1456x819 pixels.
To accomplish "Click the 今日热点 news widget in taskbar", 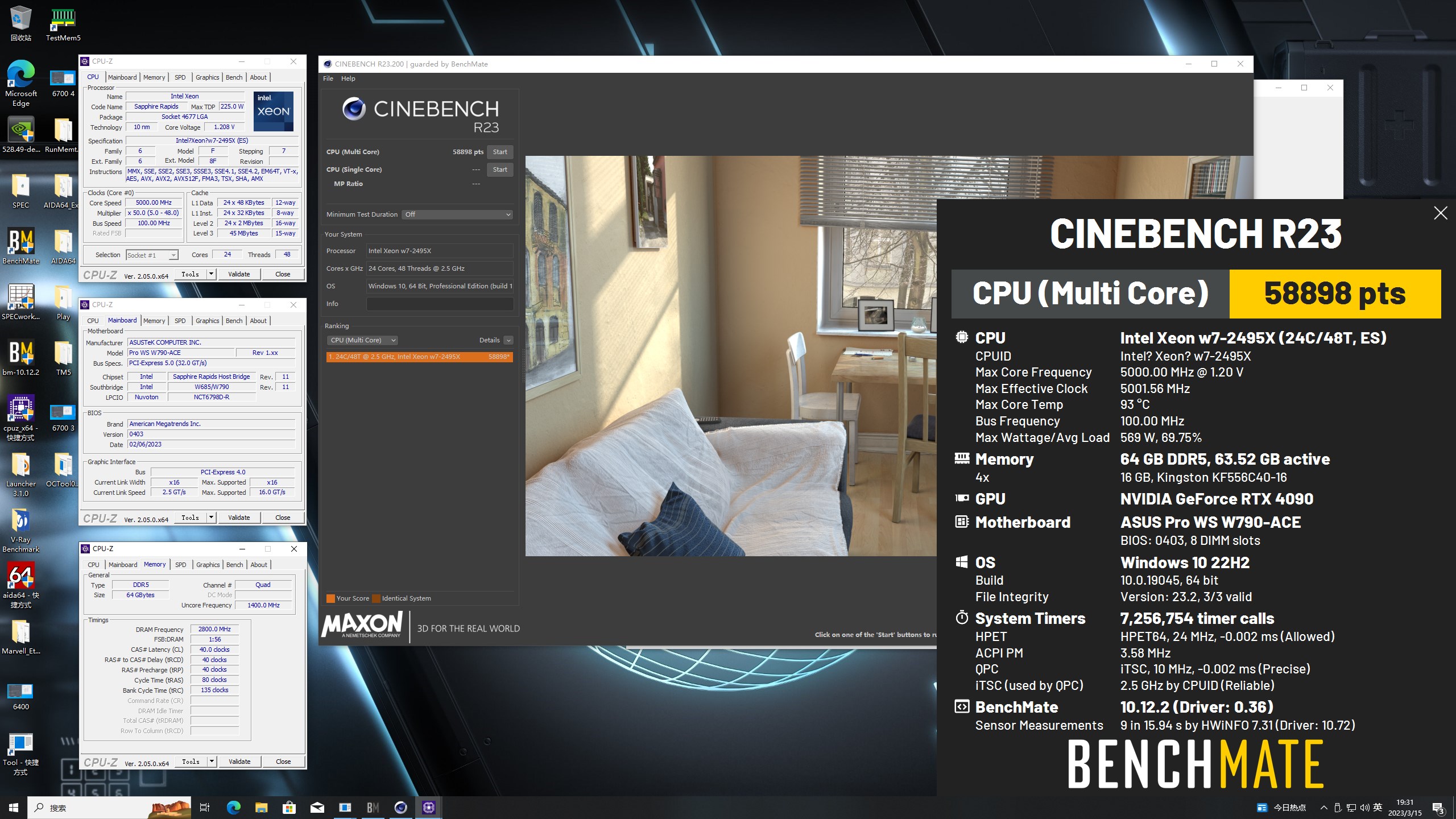I will coord(1282,808).
